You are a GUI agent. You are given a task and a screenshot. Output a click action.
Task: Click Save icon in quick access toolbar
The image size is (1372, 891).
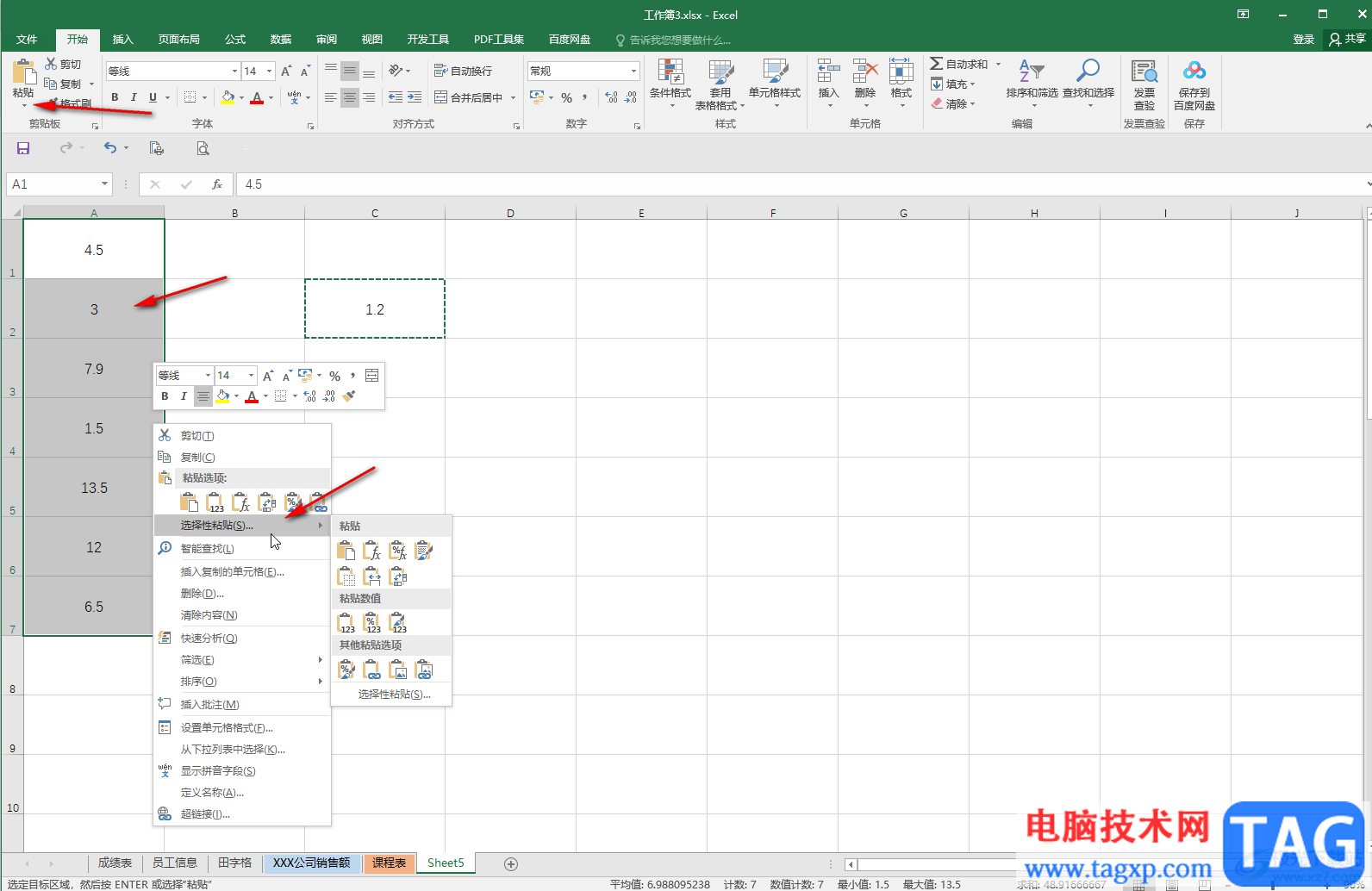[x=23, y=148]
